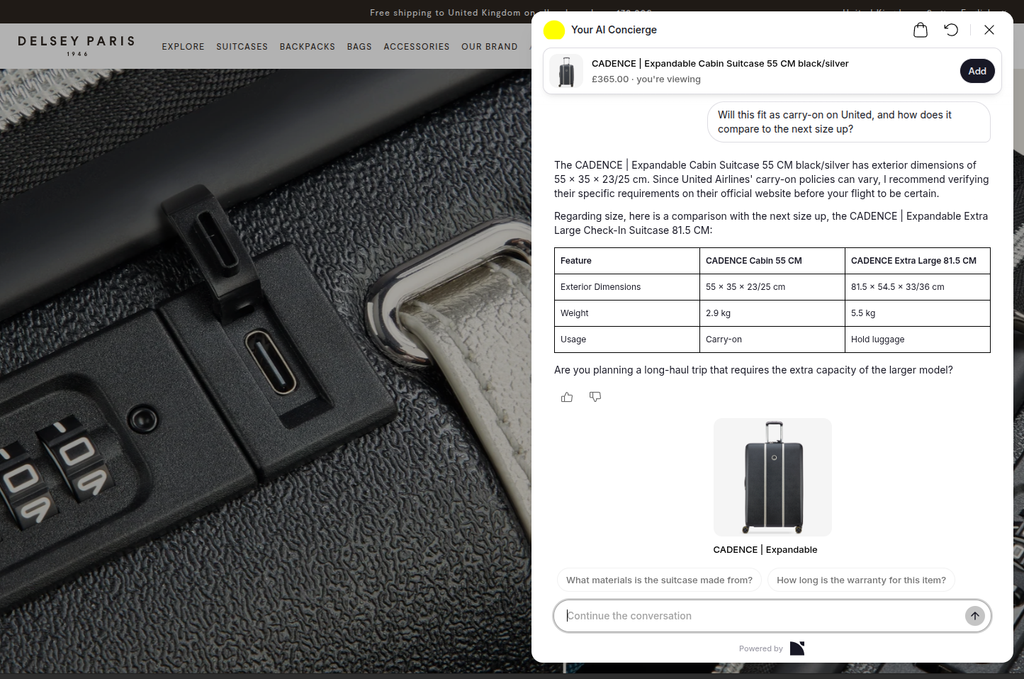Go to the DELSEY PARIS logo home link

76,44
